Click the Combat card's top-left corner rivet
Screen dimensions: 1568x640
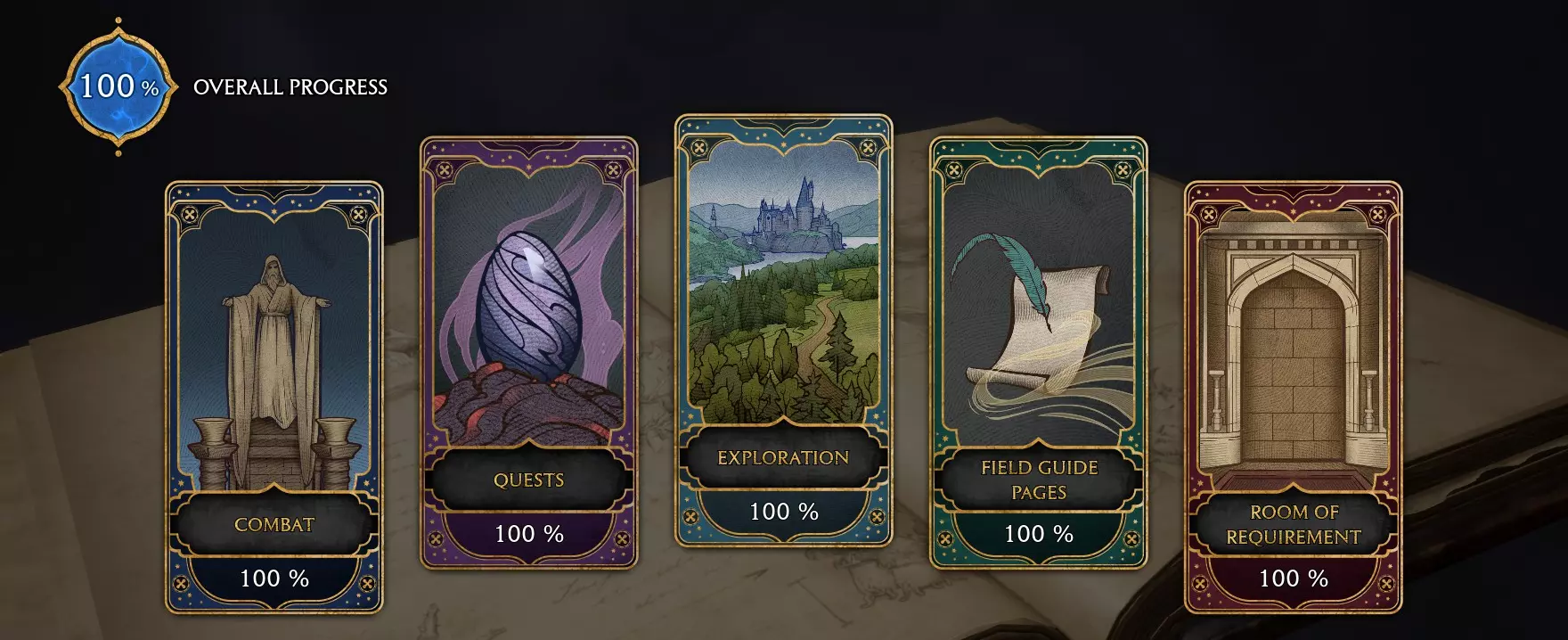(189, 214)
